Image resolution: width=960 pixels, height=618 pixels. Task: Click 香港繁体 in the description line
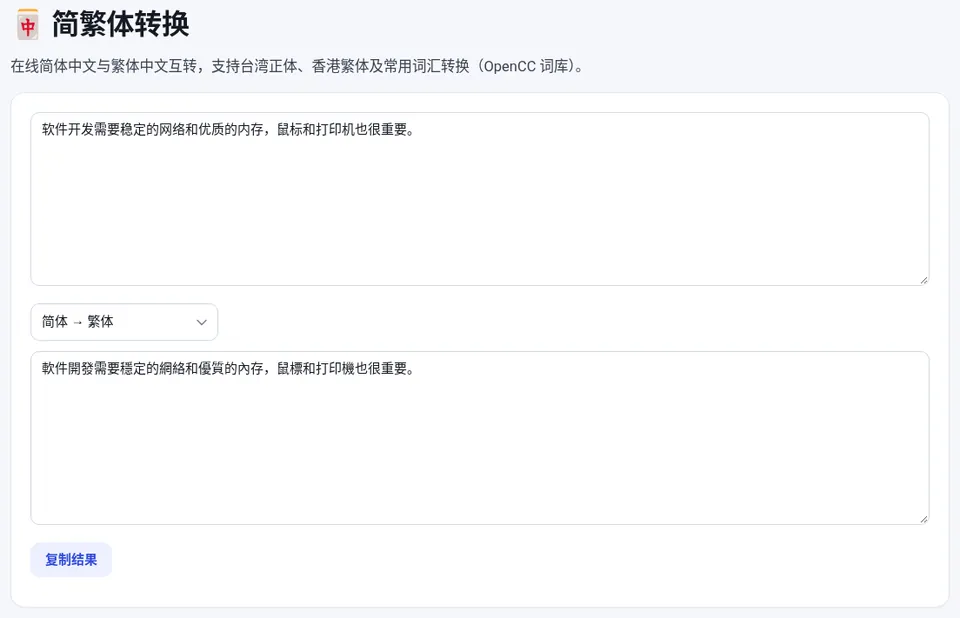(340, 66)
